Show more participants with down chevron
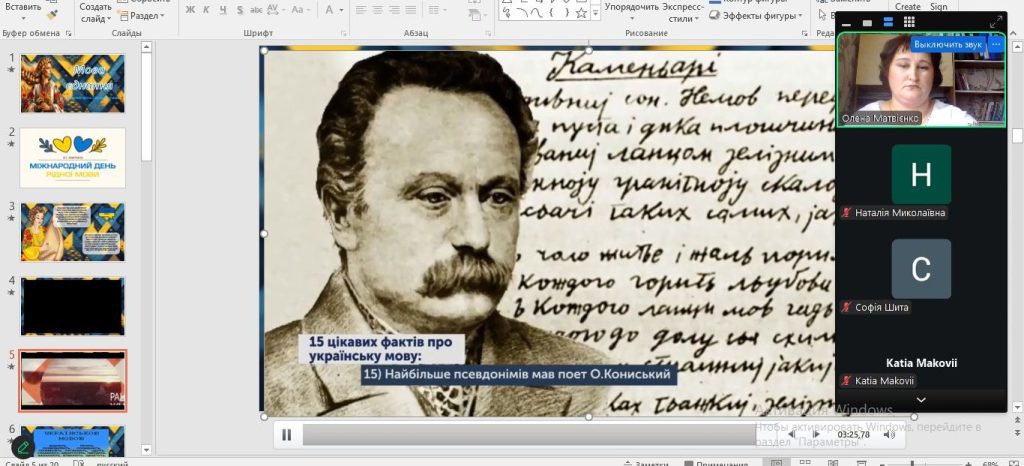1024x466 pixels. click(x=921, y=399)
